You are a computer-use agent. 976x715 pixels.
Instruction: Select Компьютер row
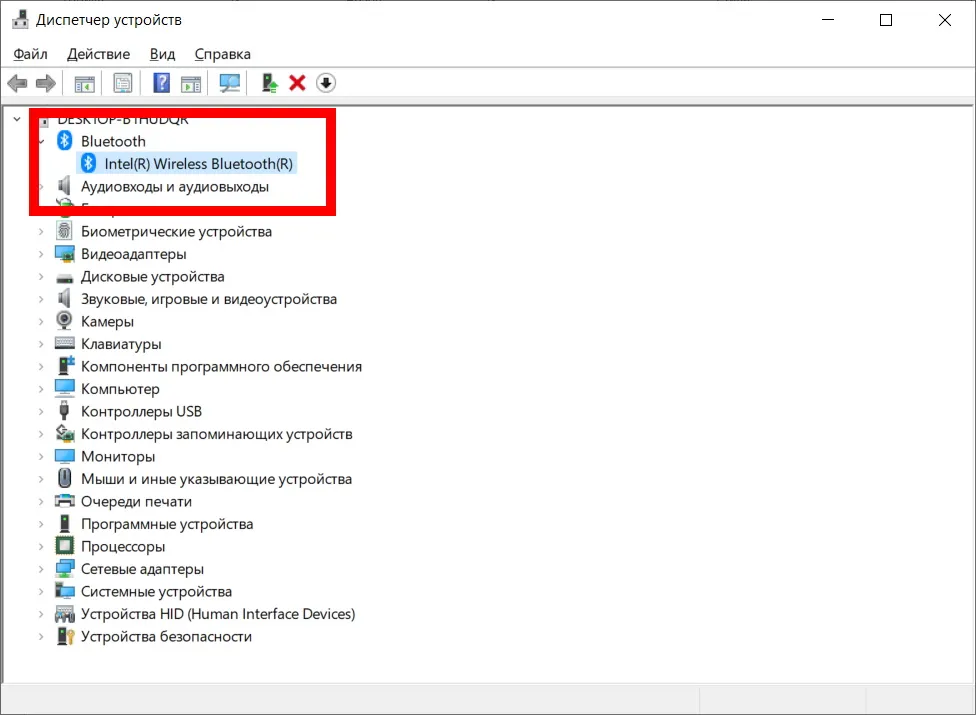coord(120,389)
